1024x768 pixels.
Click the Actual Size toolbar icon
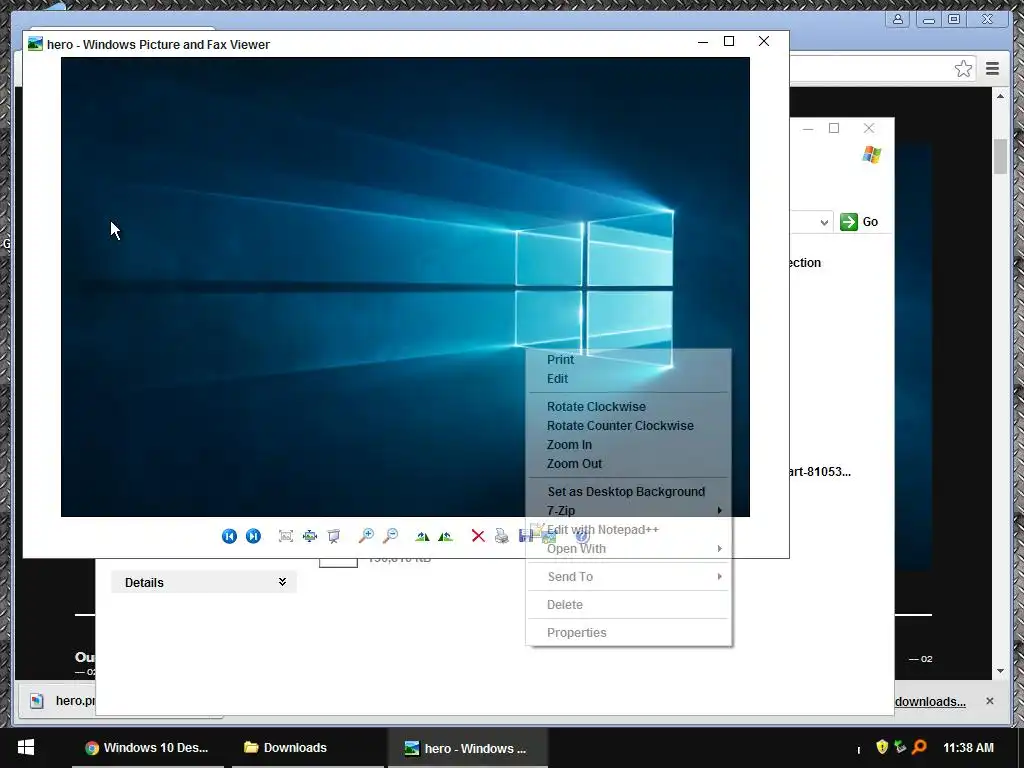click(310, 536)
